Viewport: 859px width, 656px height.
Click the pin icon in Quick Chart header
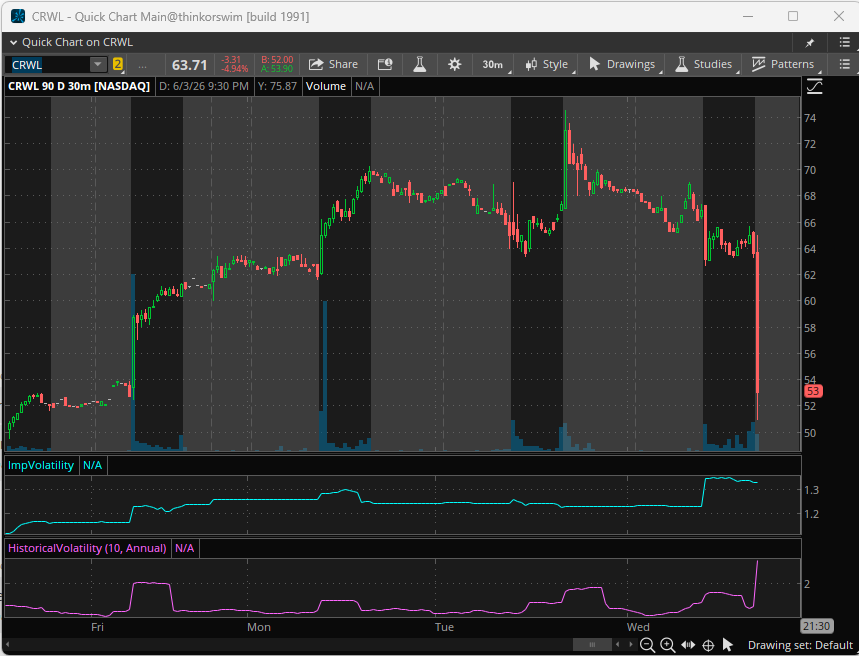coord(809,43)
